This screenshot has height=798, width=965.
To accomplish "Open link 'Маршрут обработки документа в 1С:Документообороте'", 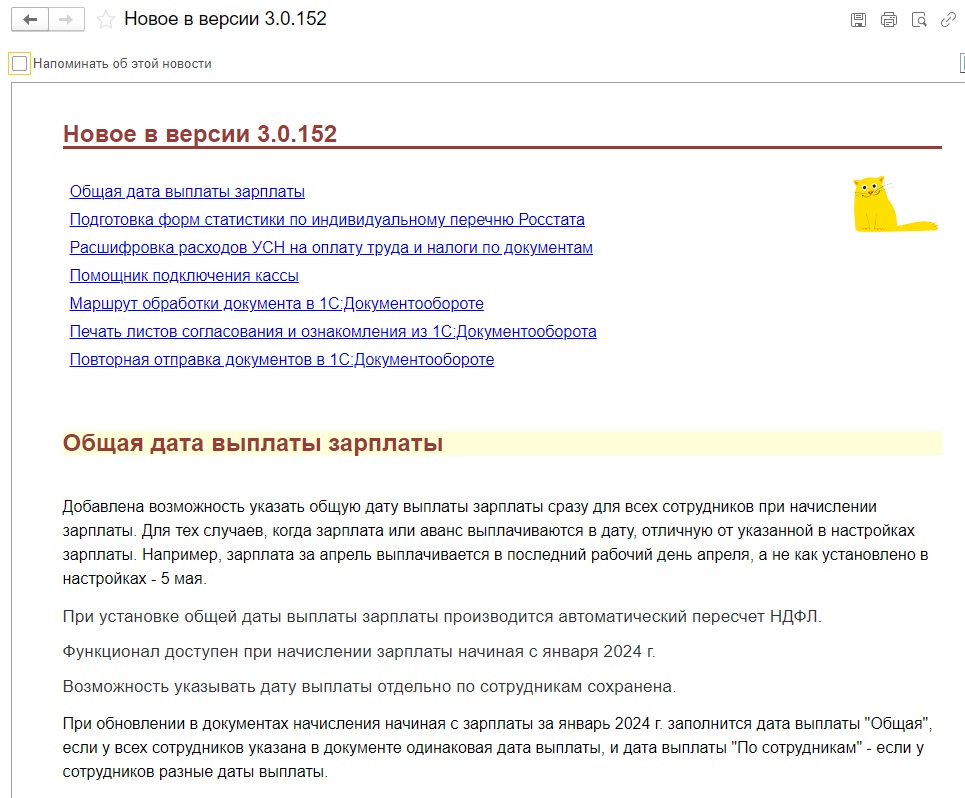I will (276, 303).
